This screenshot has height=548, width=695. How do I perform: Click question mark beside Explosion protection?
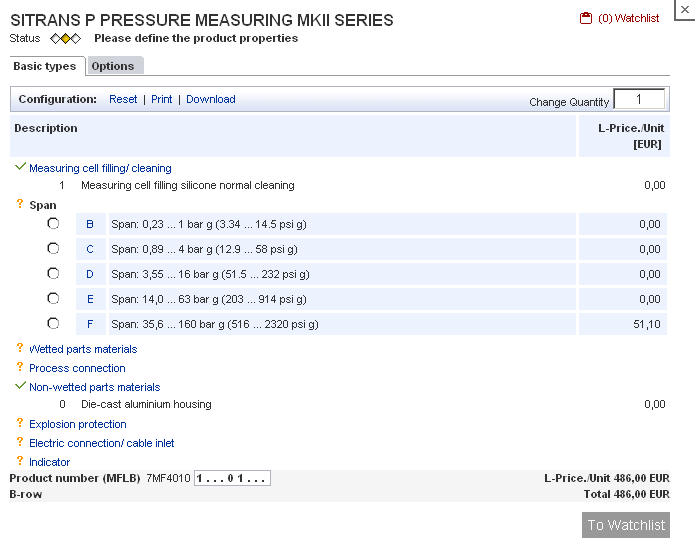[x=20, y=423]
